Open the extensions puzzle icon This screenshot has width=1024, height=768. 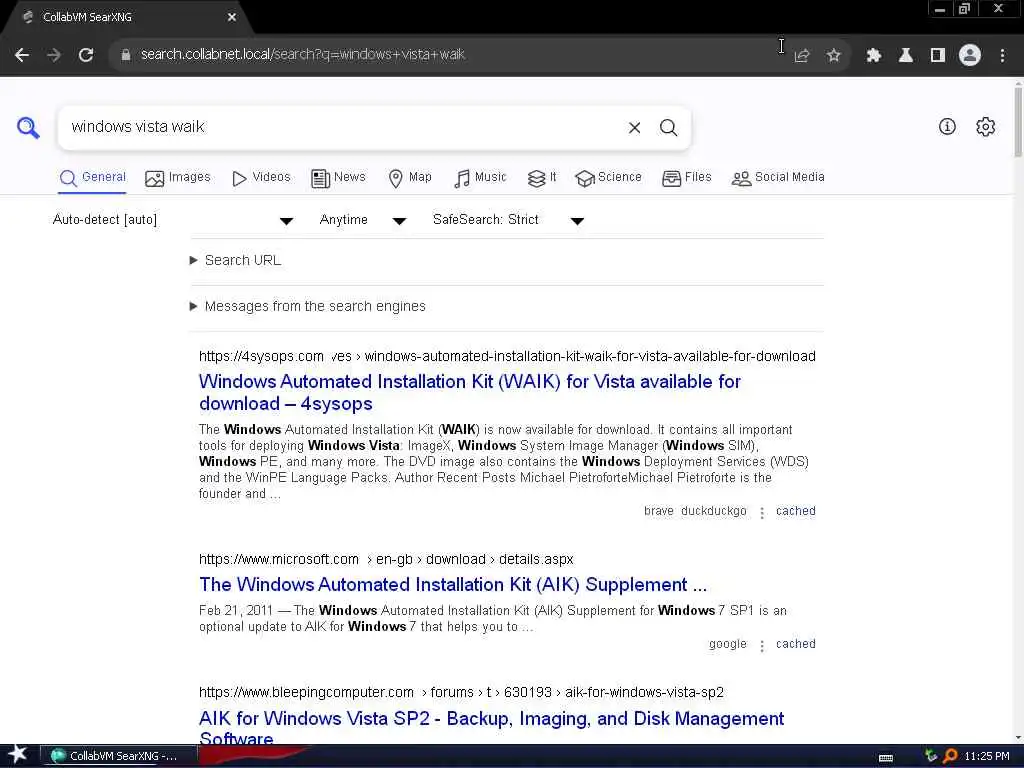pos(874,56)
